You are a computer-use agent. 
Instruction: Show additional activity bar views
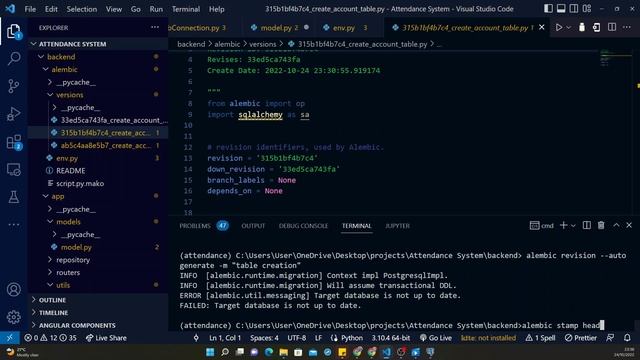[13, 224]
